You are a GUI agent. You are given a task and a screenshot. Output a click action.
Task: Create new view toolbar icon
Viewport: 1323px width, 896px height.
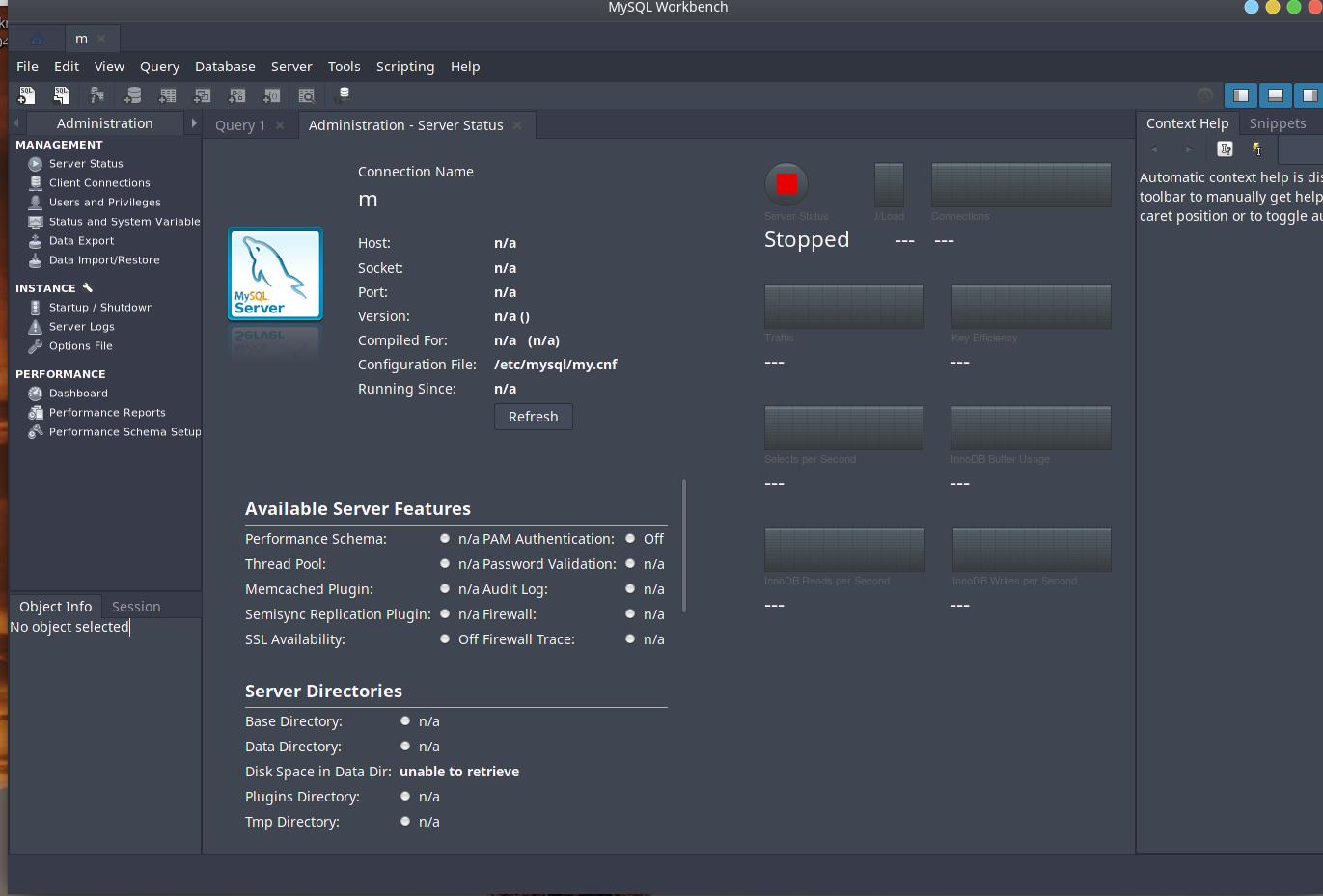pyautogui.click(x=203, y=95)
